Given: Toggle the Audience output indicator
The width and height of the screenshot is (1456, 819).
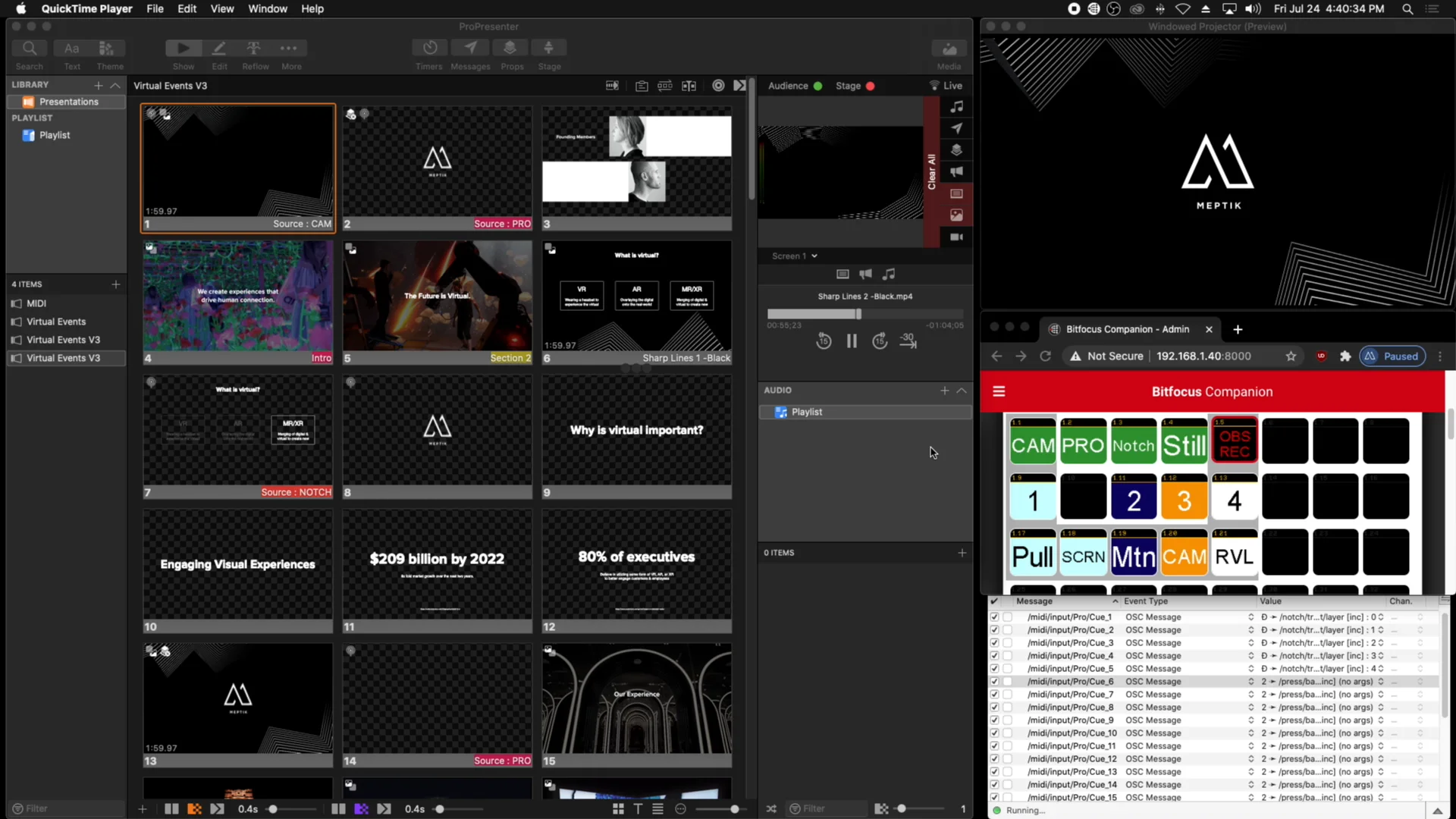Looking at the screenshot, I should [x=820, y=86].
